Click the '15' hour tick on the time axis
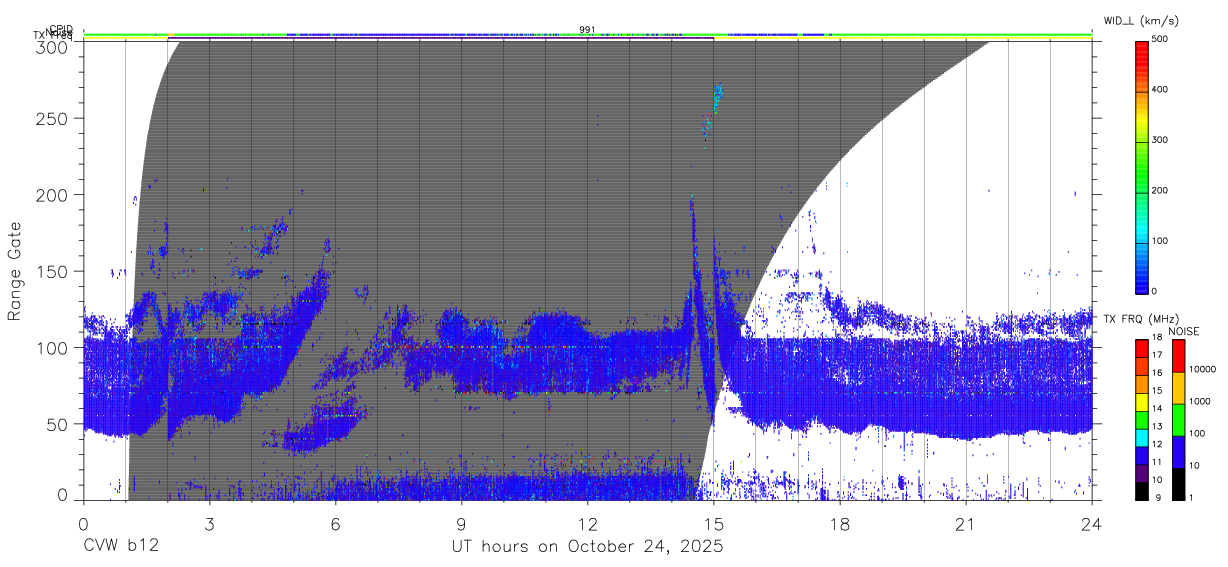This screenshot has width=1228, height=567. click(x=714, y=523)
